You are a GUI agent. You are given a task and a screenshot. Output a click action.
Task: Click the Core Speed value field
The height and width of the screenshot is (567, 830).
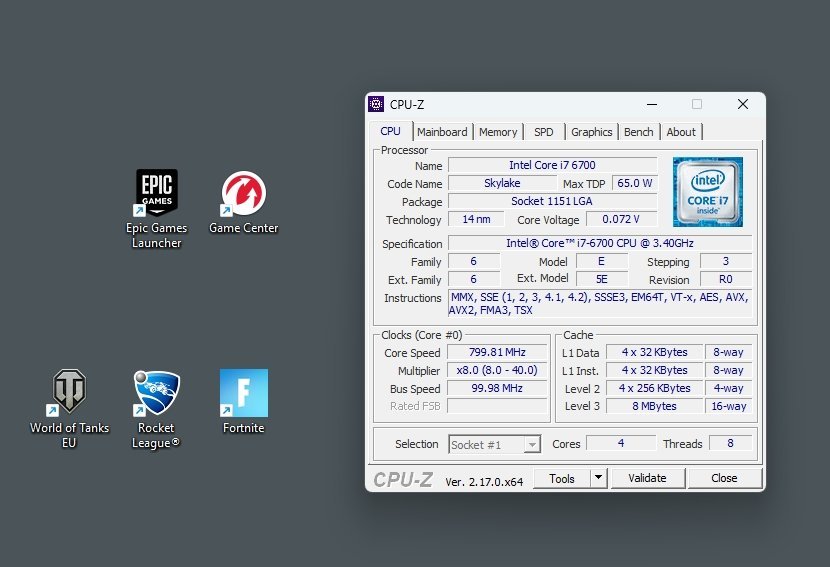[x=498, y=353]
